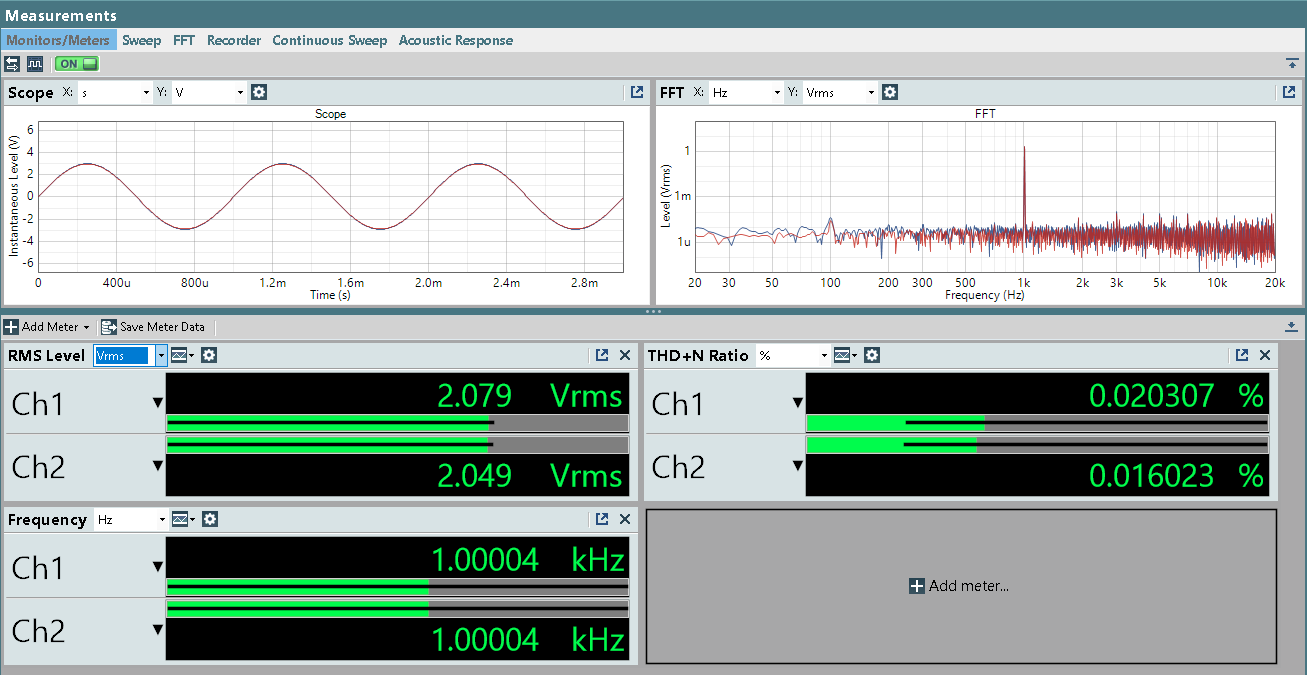Open Scope panel settings gear
This screenshot has width=1307, height=675.
(259, 92)
